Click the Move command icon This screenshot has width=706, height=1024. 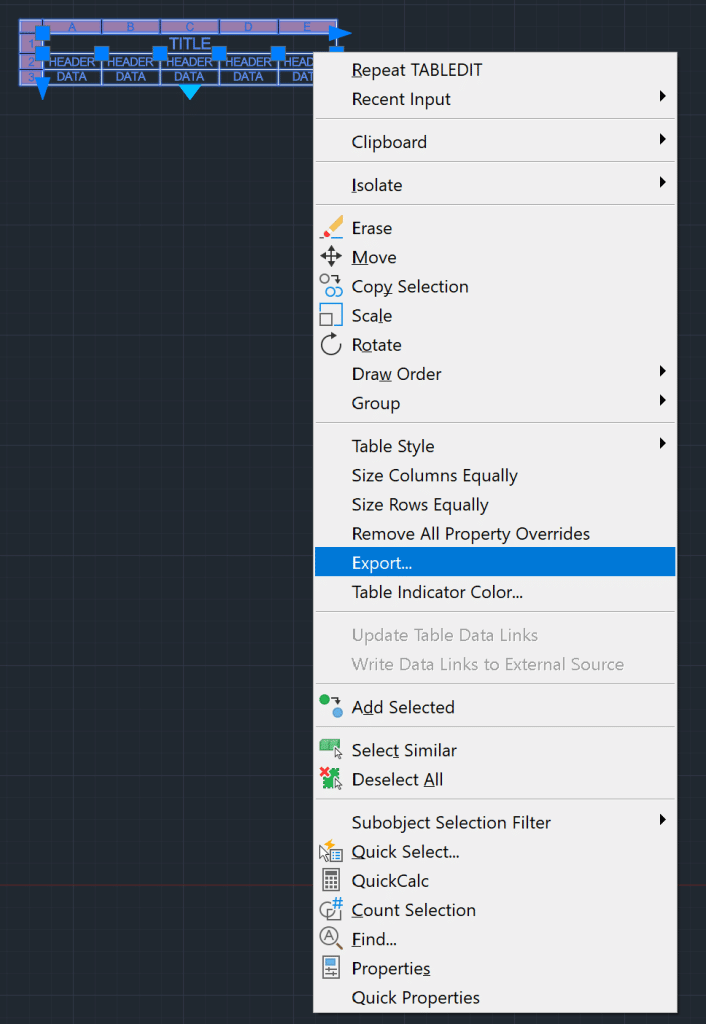[x=331, y=257]
